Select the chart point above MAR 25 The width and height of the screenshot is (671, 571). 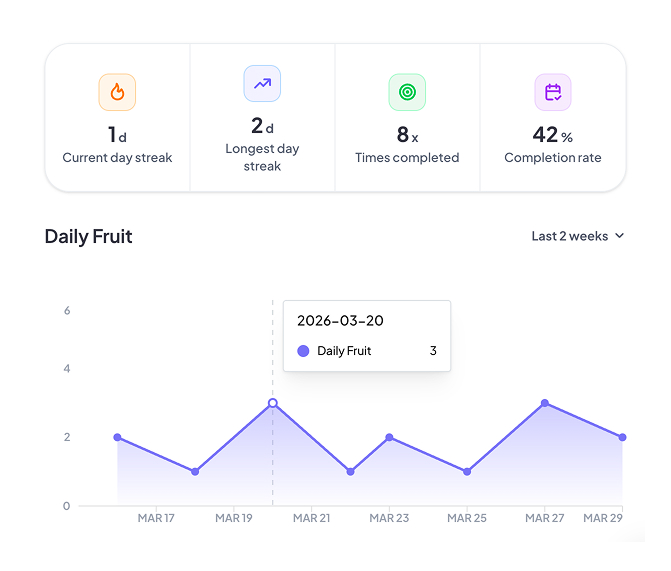[467, 471]
